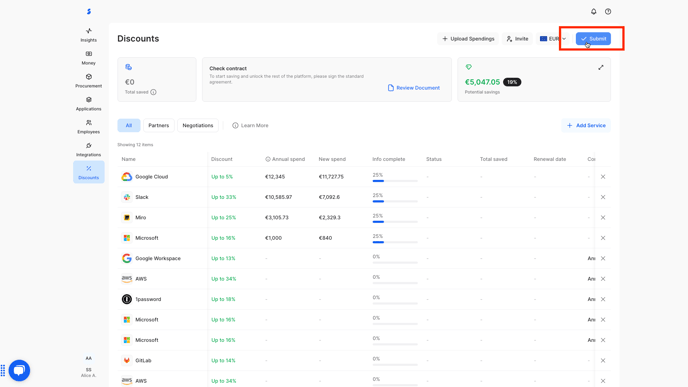Viewport: 688px width, 387px height.
Task: Click the Invite button
Action: click(x=517, y=39)
